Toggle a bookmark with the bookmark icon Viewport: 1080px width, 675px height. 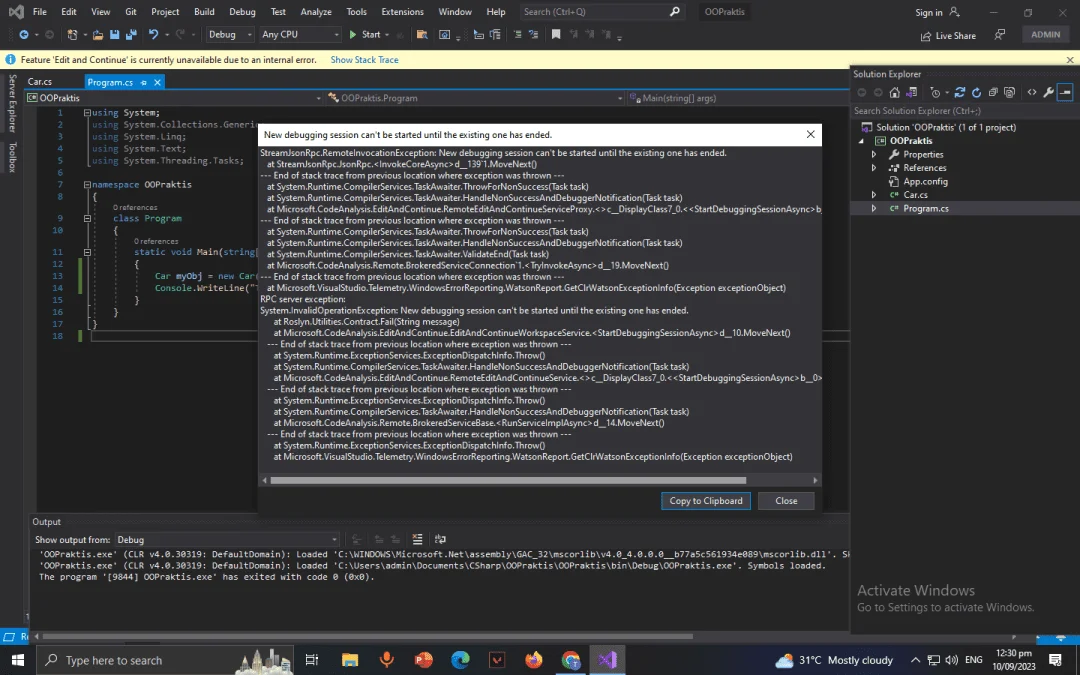556,34
